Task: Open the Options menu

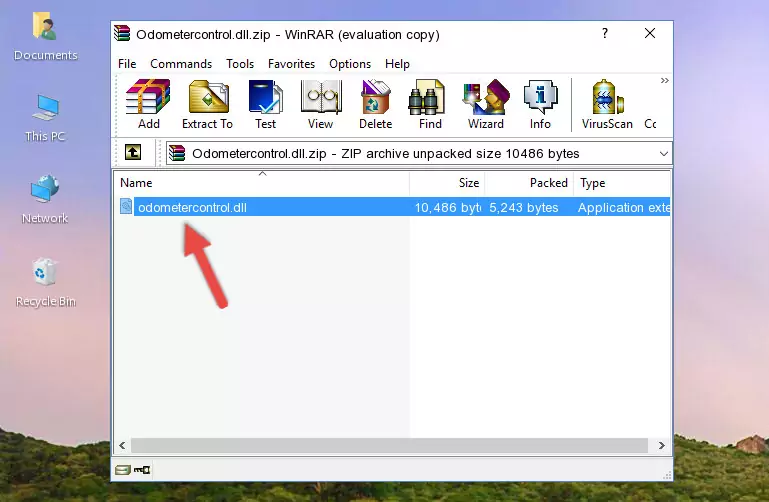Action: click(350, 64)
